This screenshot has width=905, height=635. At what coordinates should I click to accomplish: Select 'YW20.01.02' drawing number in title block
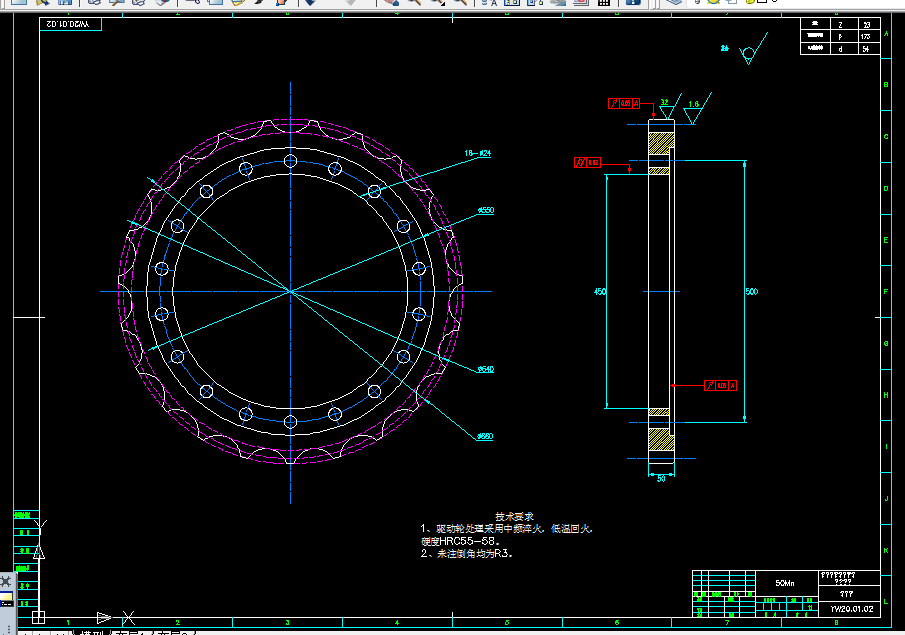pos(852,609)
